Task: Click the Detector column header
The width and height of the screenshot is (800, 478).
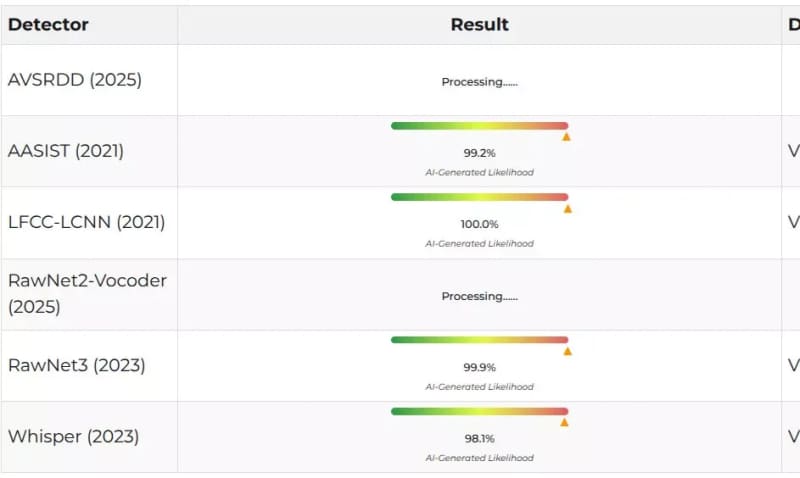Action: [x=48, y=24]
